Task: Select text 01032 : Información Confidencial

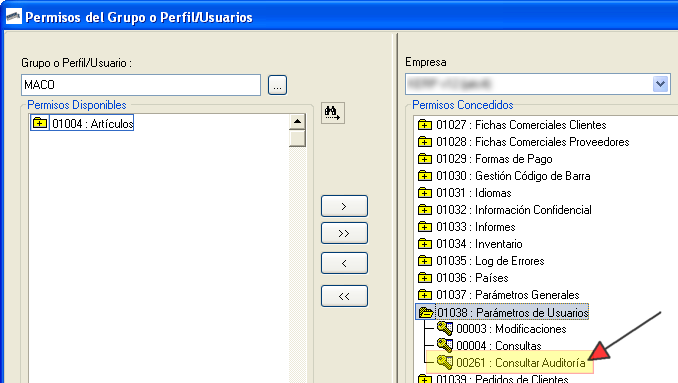Action: tap(514, 210)
